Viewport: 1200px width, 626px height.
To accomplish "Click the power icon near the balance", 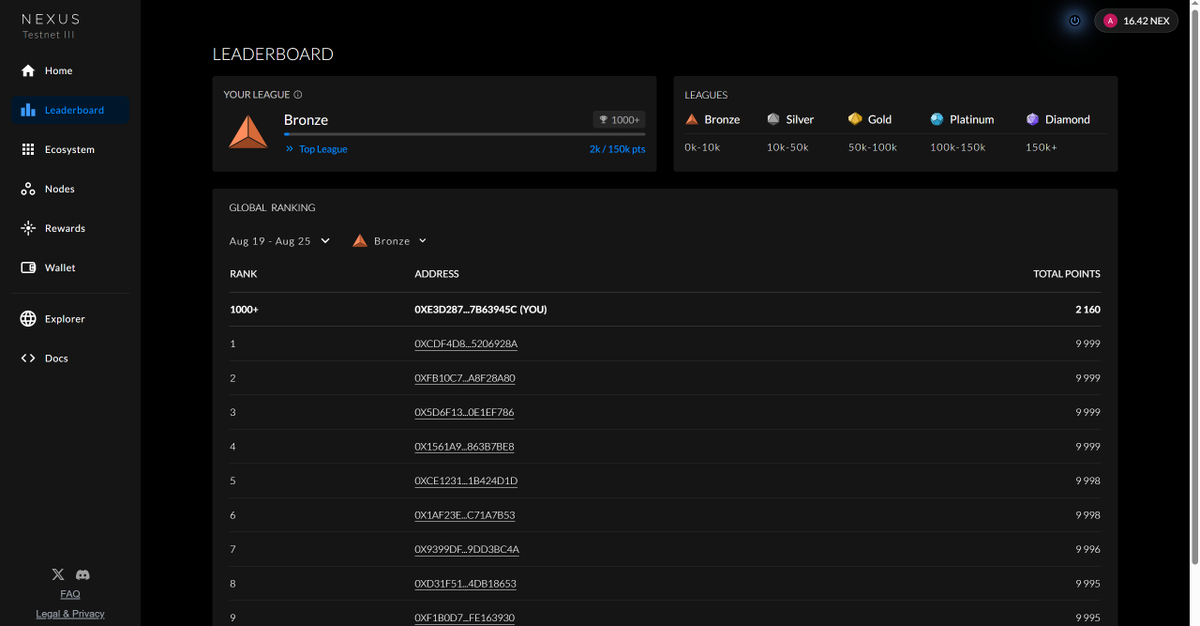I will click(1075, 20).
